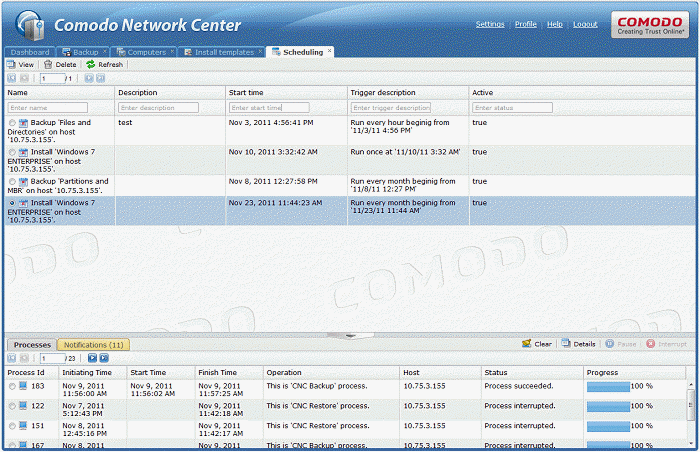
Task: Close the Backup tab
Action: click(105, 51)
